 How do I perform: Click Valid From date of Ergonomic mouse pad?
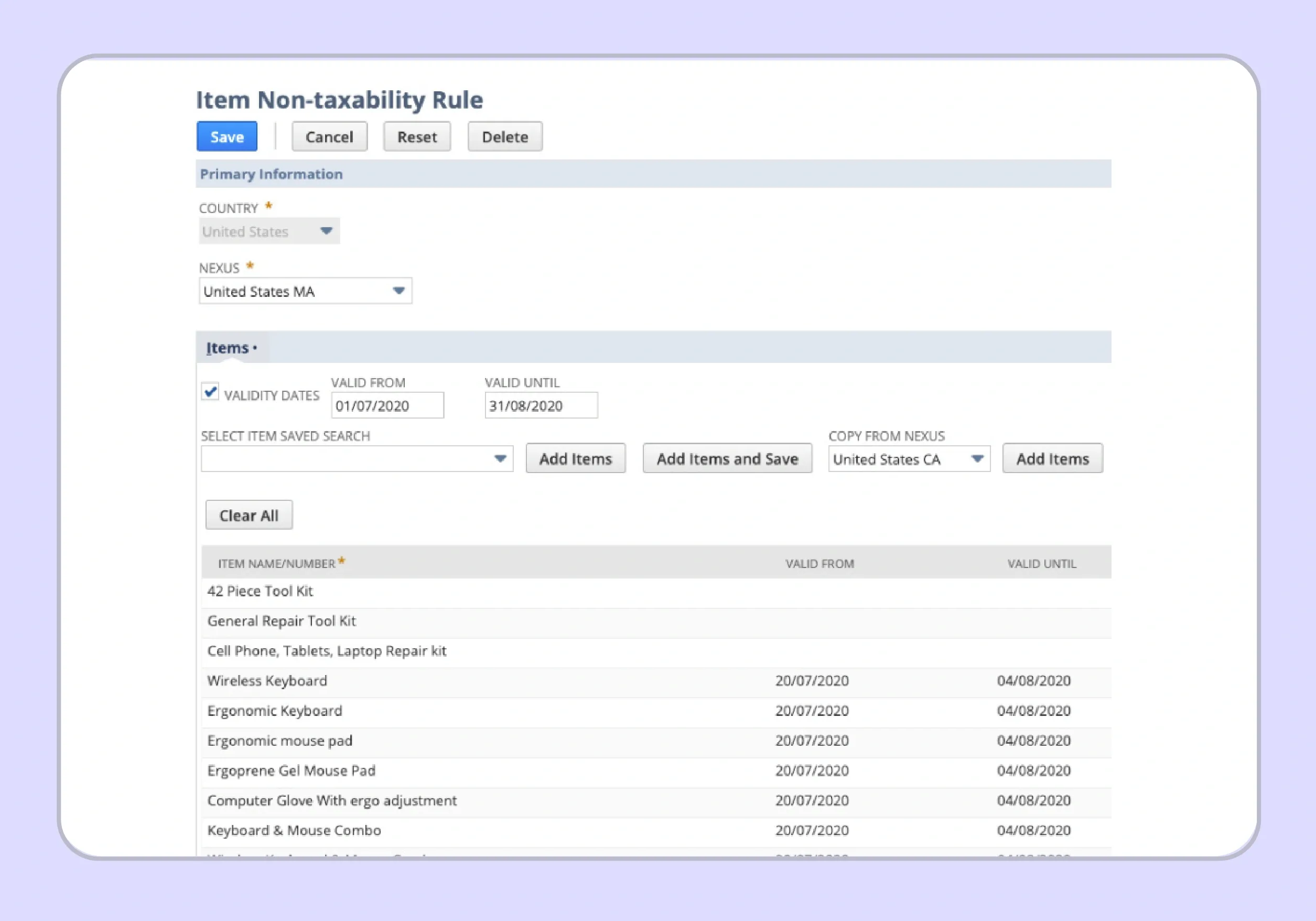coord(812,741)
